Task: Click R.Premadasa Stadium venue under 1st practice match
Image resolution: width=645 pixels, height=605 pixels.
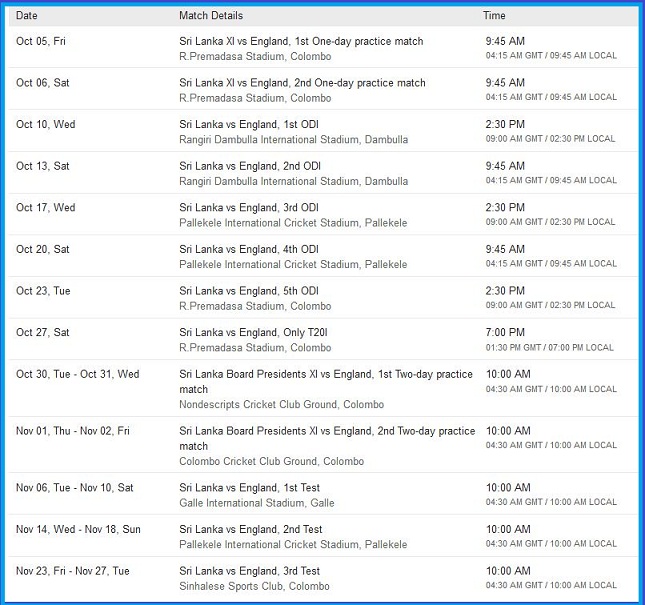Action: click(255, 56)
